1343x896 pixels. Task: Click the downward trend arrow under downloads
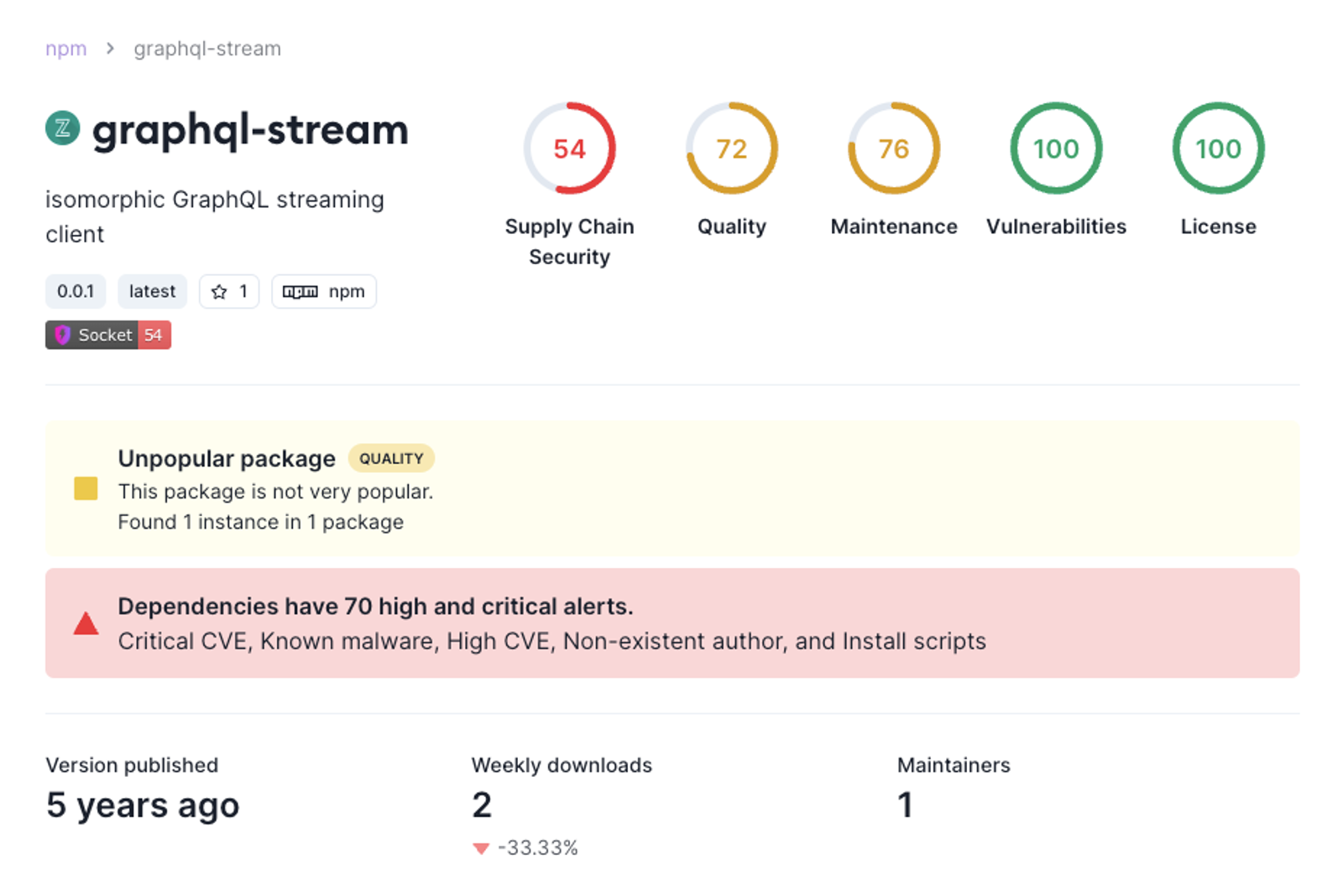coord(481,849)
